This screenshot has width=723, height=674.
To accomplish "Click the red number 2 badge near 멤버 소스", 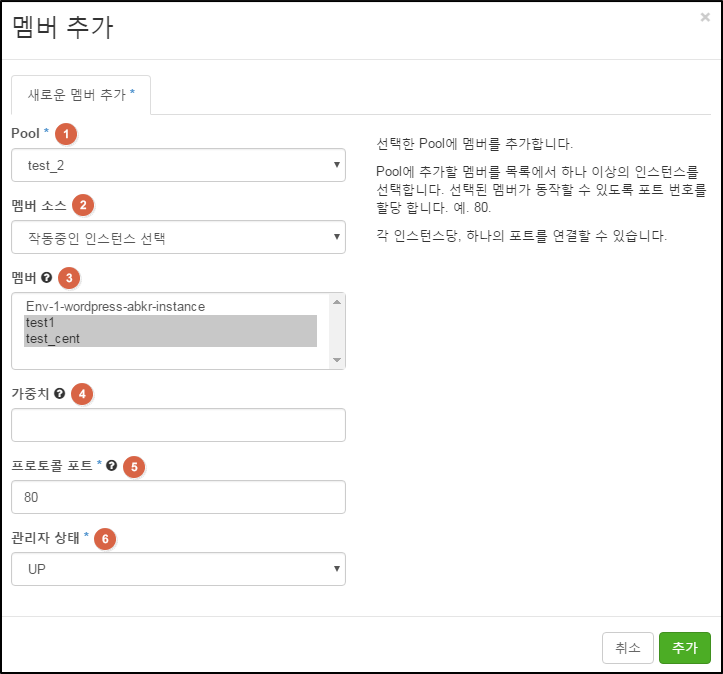I will (x=83, y=205).
